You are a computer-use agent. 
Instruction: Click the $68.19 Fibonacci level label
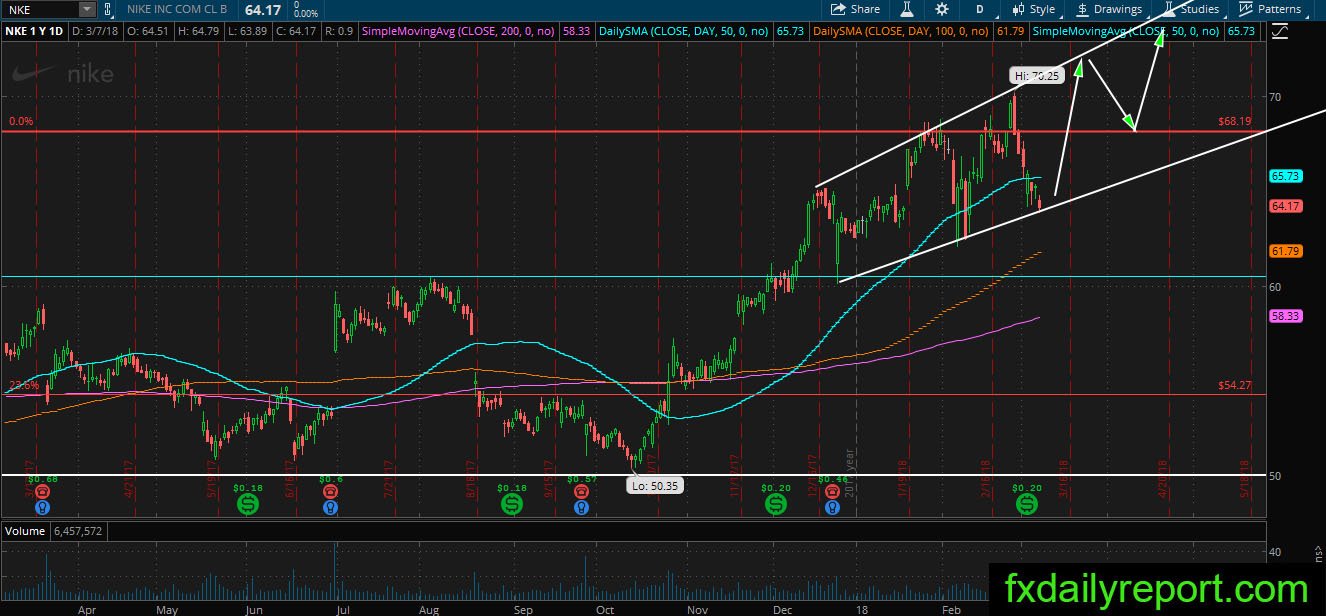1235,122
